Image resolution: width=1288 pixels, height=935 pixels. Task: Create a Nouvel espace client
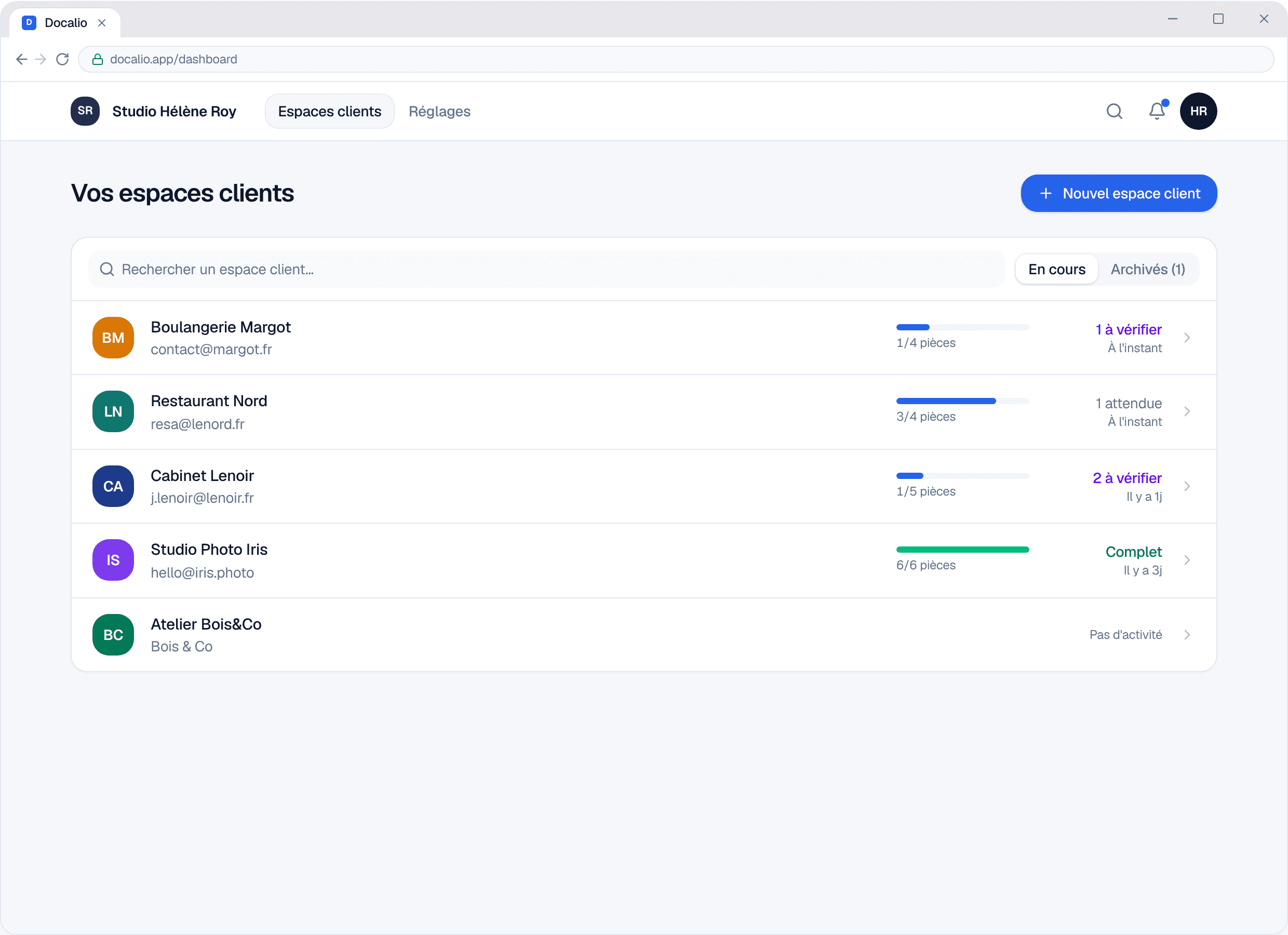pos(1119,193)
